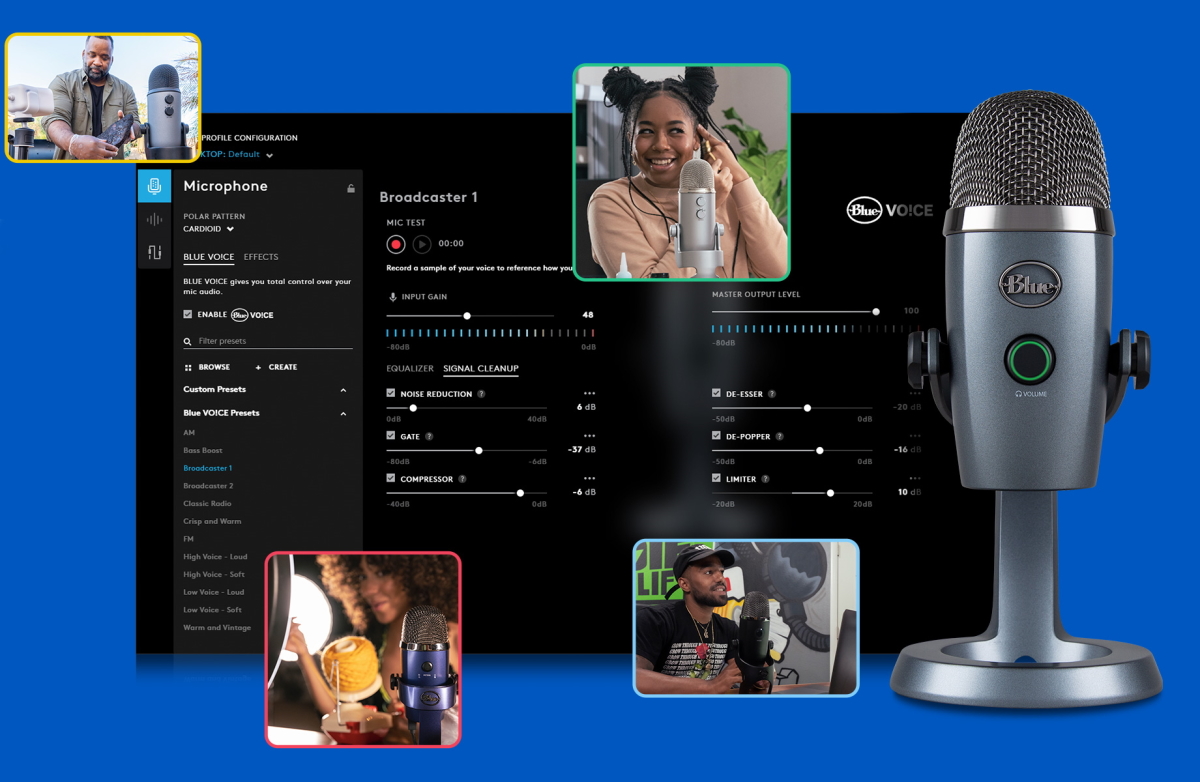Open help icon next to Gate
Screen dimensions: 1200x782
coord(429,437)
